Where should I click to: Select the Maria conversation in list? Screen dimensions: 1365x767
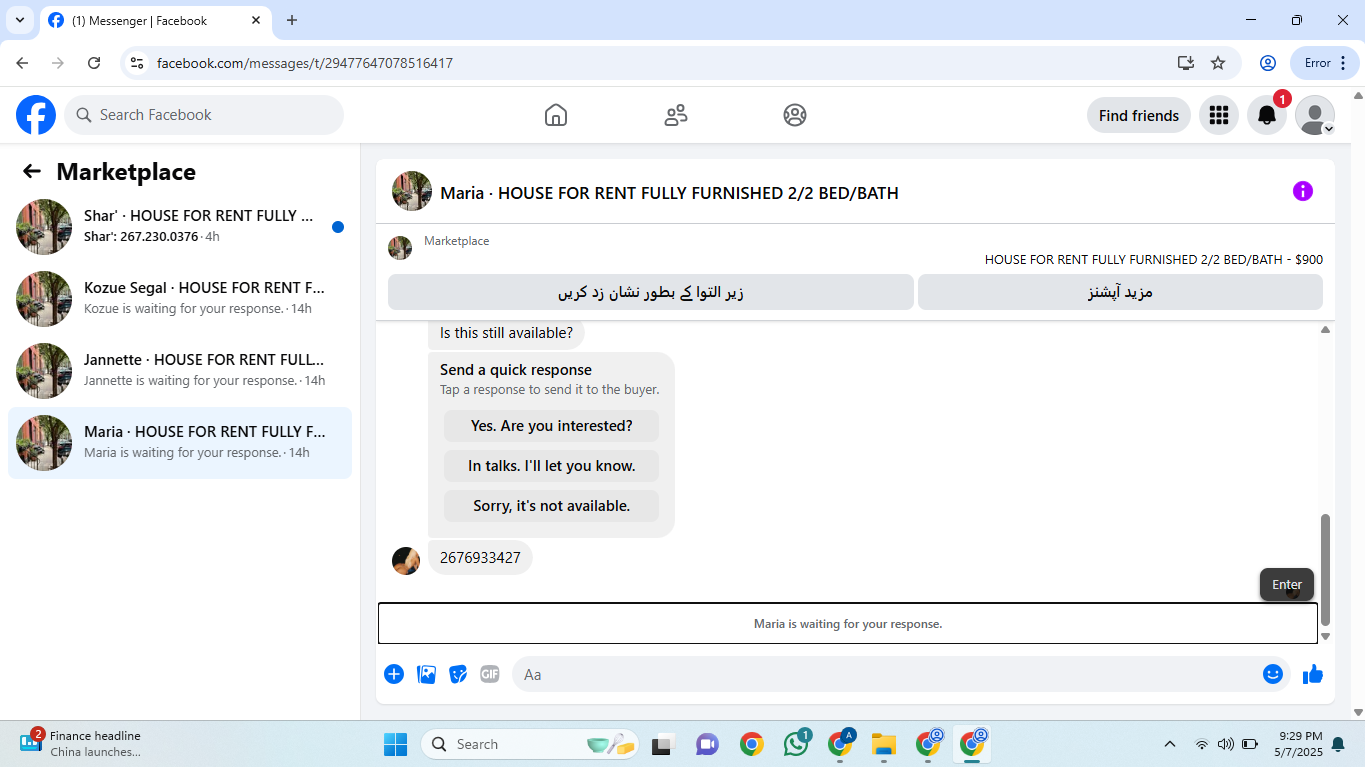[x=180, y=443]
